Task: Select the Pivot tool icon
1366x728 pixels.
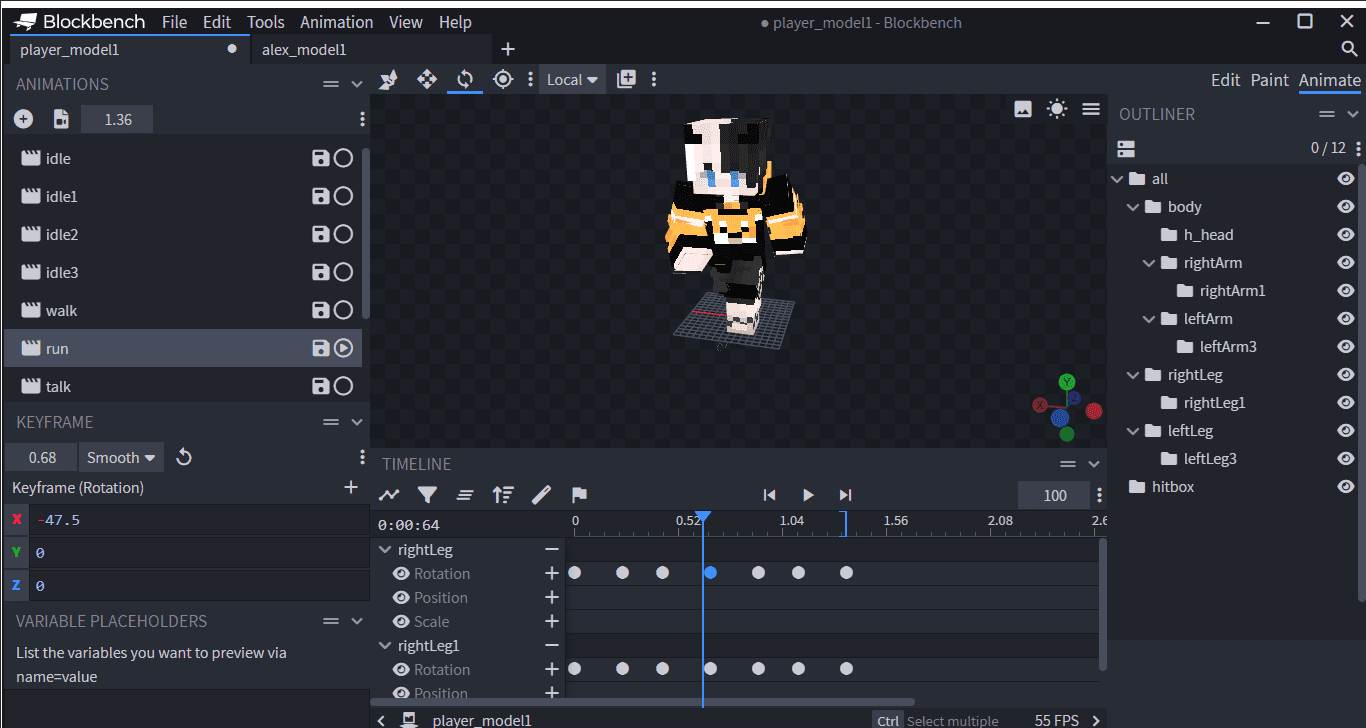Action: (503, 79)
